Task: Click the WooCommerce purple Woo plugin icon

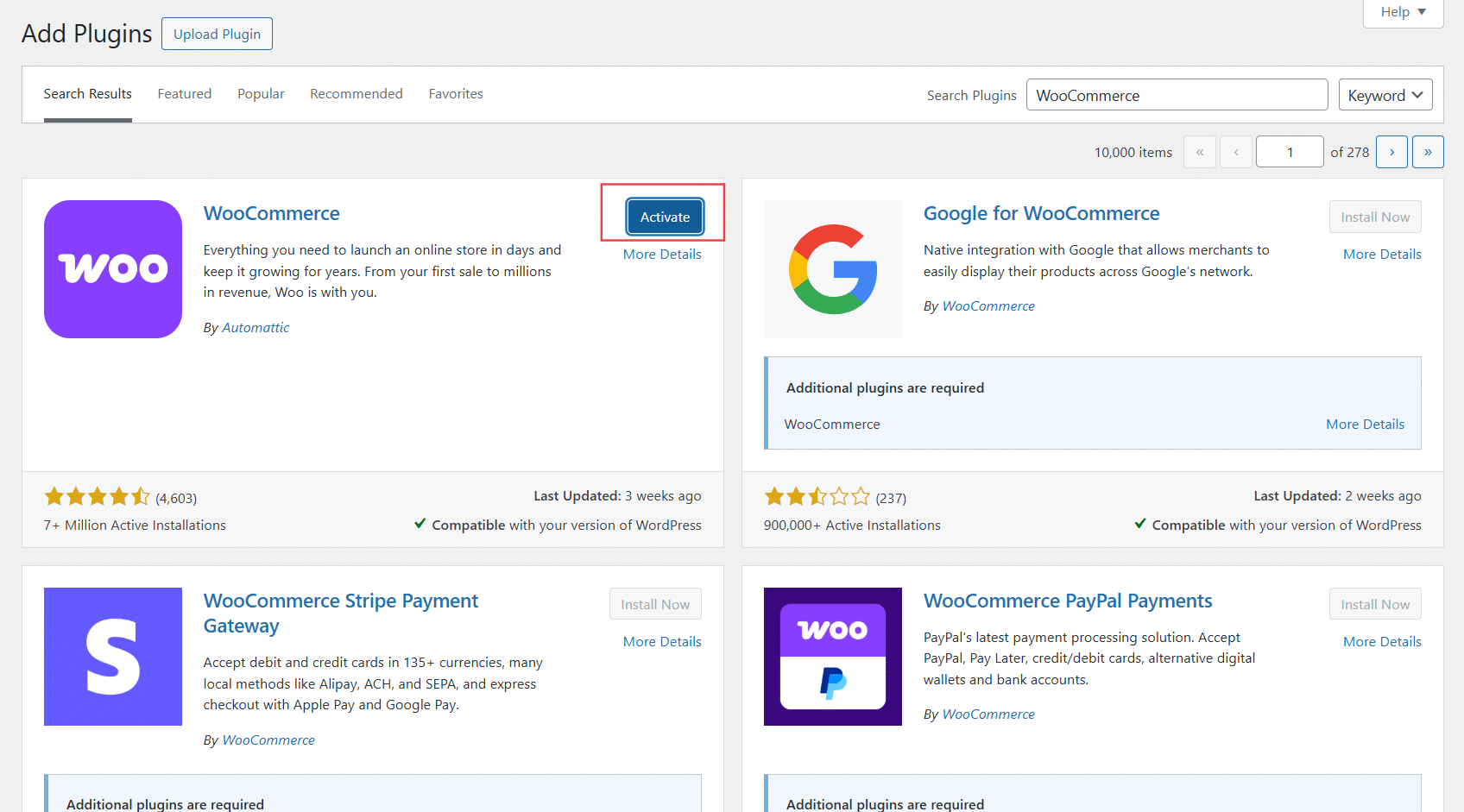Action: pos(113,269)
